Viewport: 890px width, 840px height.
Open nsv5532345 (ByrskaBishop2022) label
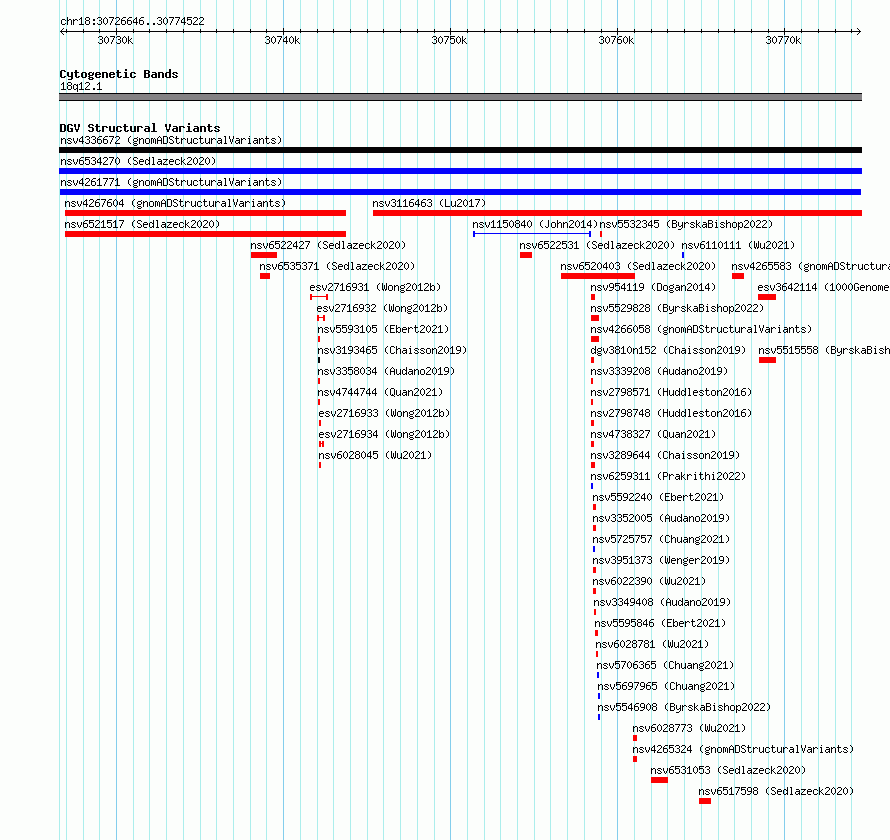coord(686,224)
